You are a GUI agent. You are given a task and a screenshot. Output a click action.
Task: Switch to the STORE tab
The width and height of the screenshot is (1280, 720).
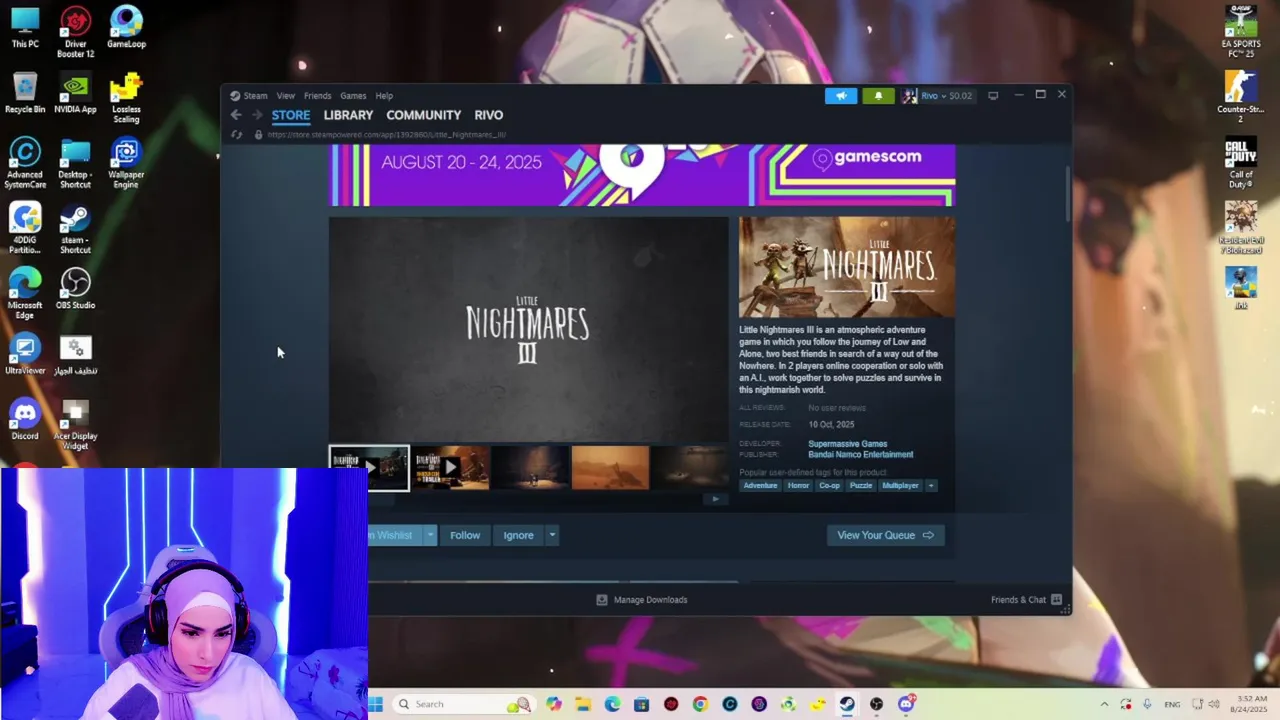[x=291, y=115]
